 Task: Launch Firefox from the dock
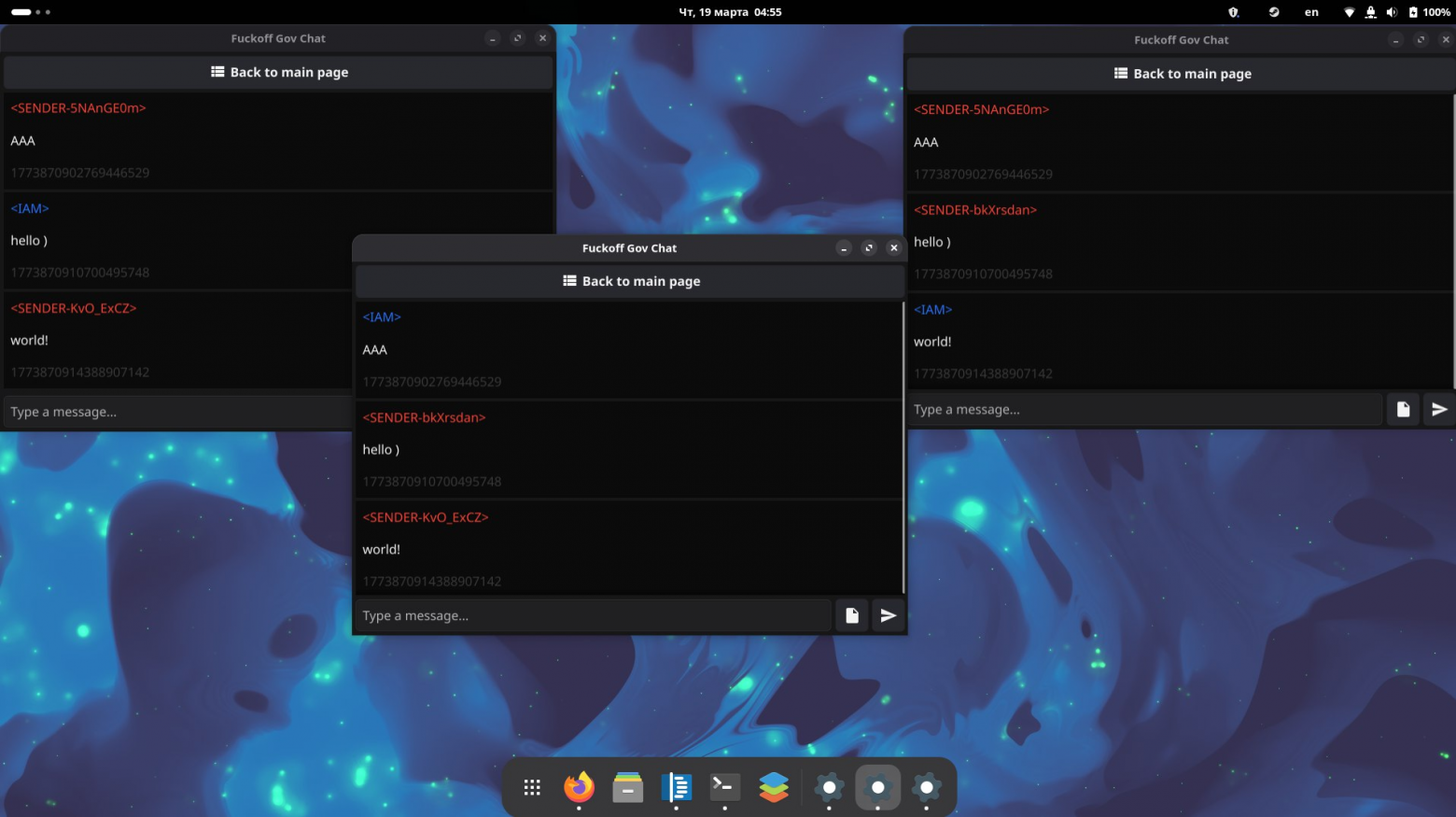[580, 788]
